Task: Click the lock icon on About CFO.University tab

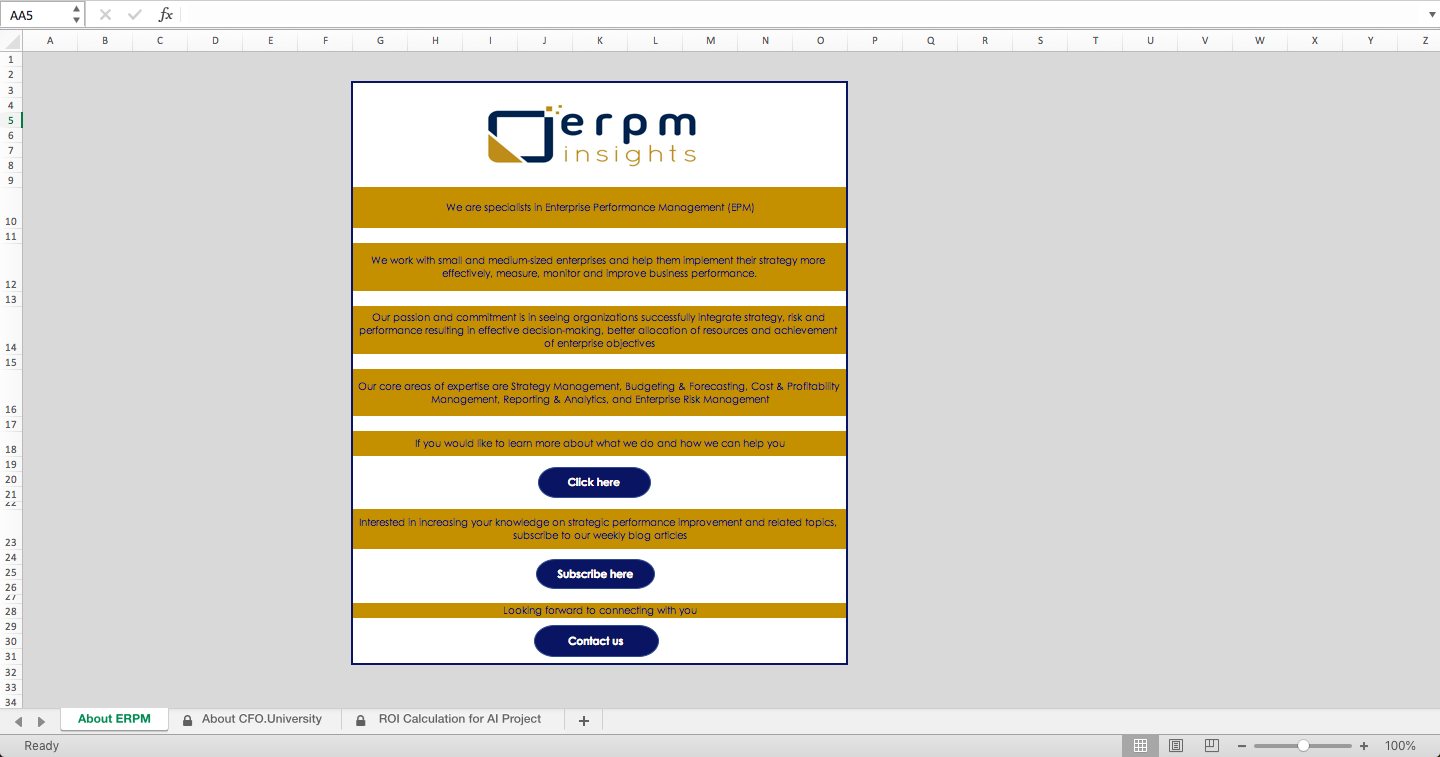Action: click(x=187, y=720)
